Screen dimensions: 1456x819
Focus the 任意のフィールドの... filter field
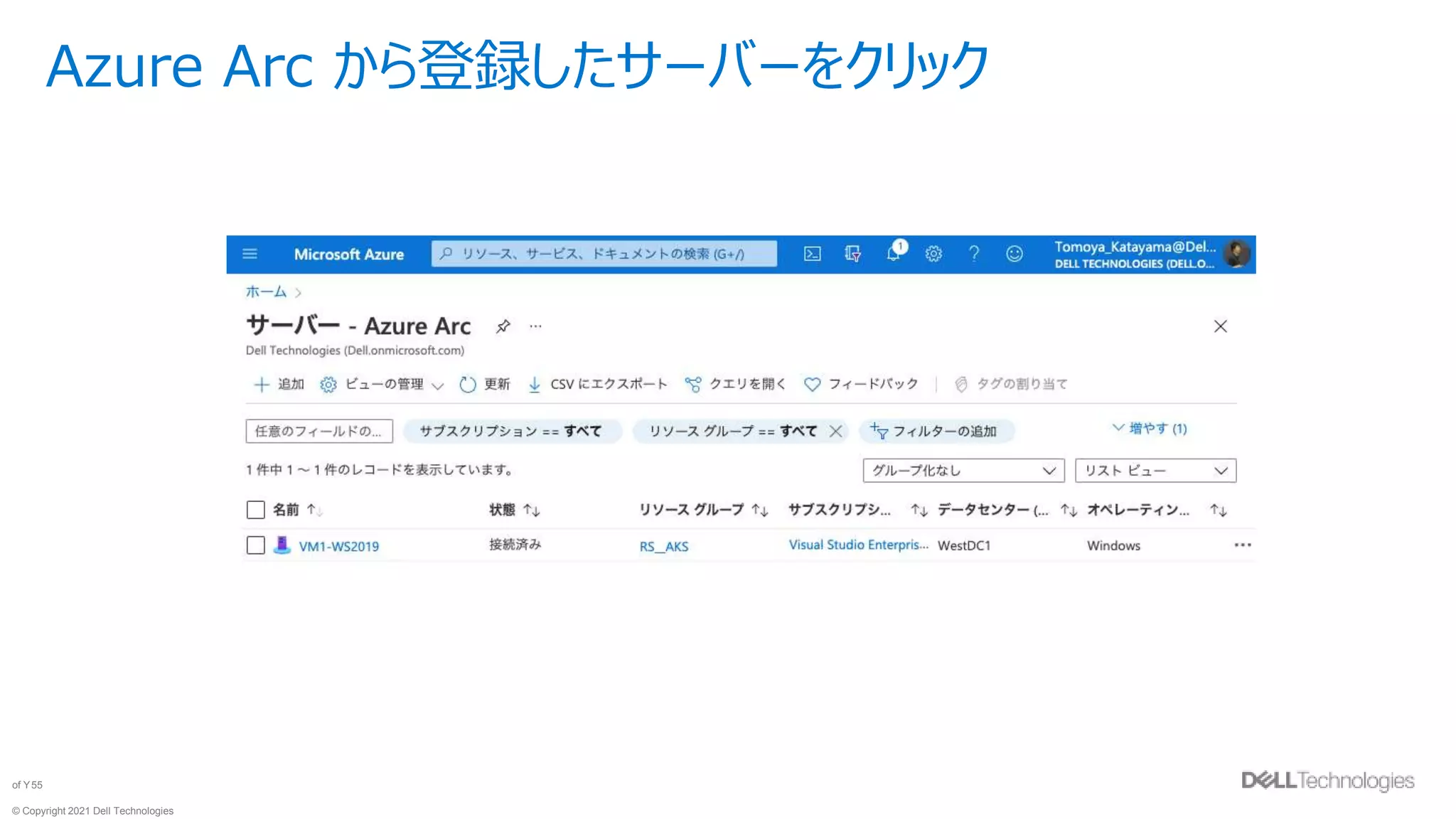click(x=319, y=432)
